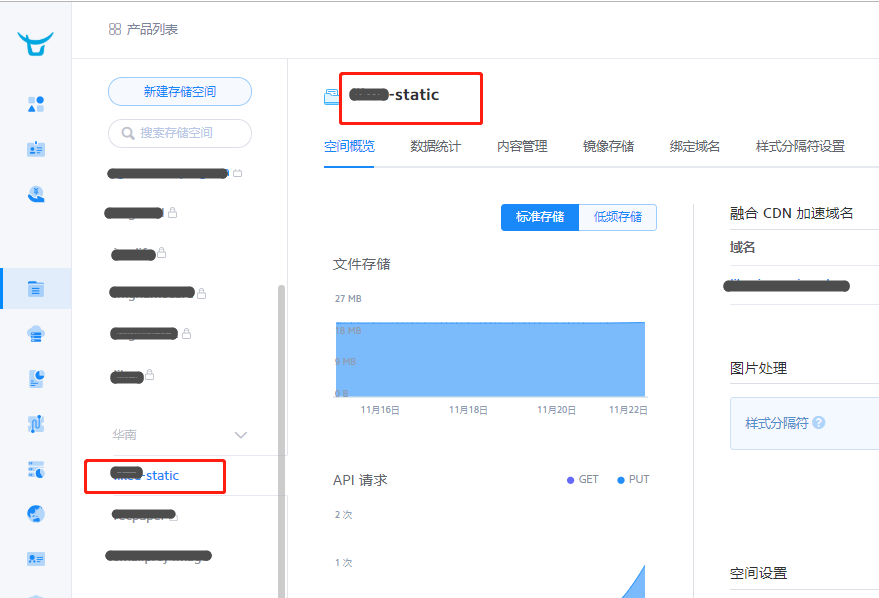The width and height of the screenshot is (879, 598).
Task: Open the customer service sidebar icon
Action: pos(35,194)
